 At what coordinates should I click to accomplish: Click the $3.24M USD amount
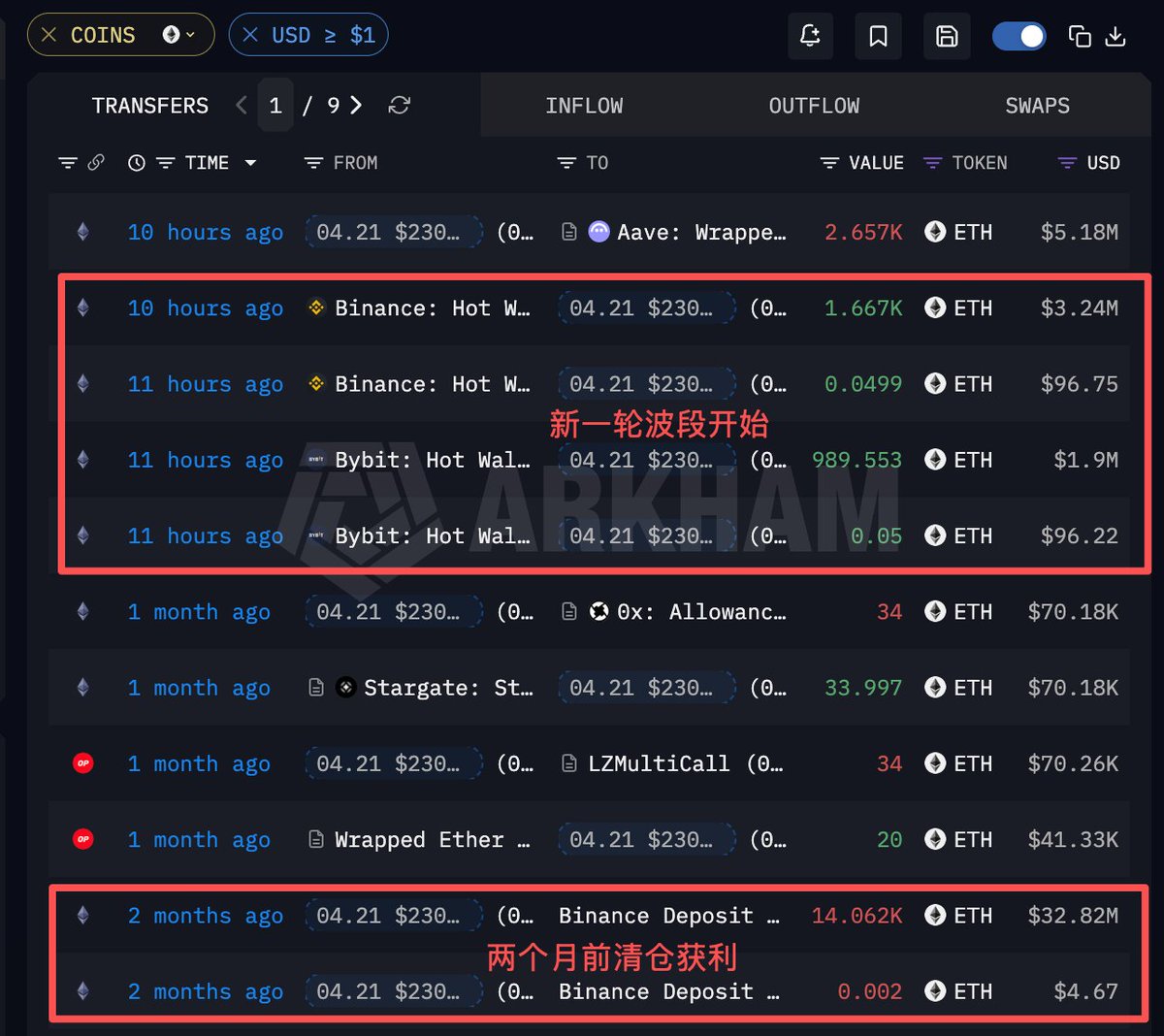point(1080,308)
